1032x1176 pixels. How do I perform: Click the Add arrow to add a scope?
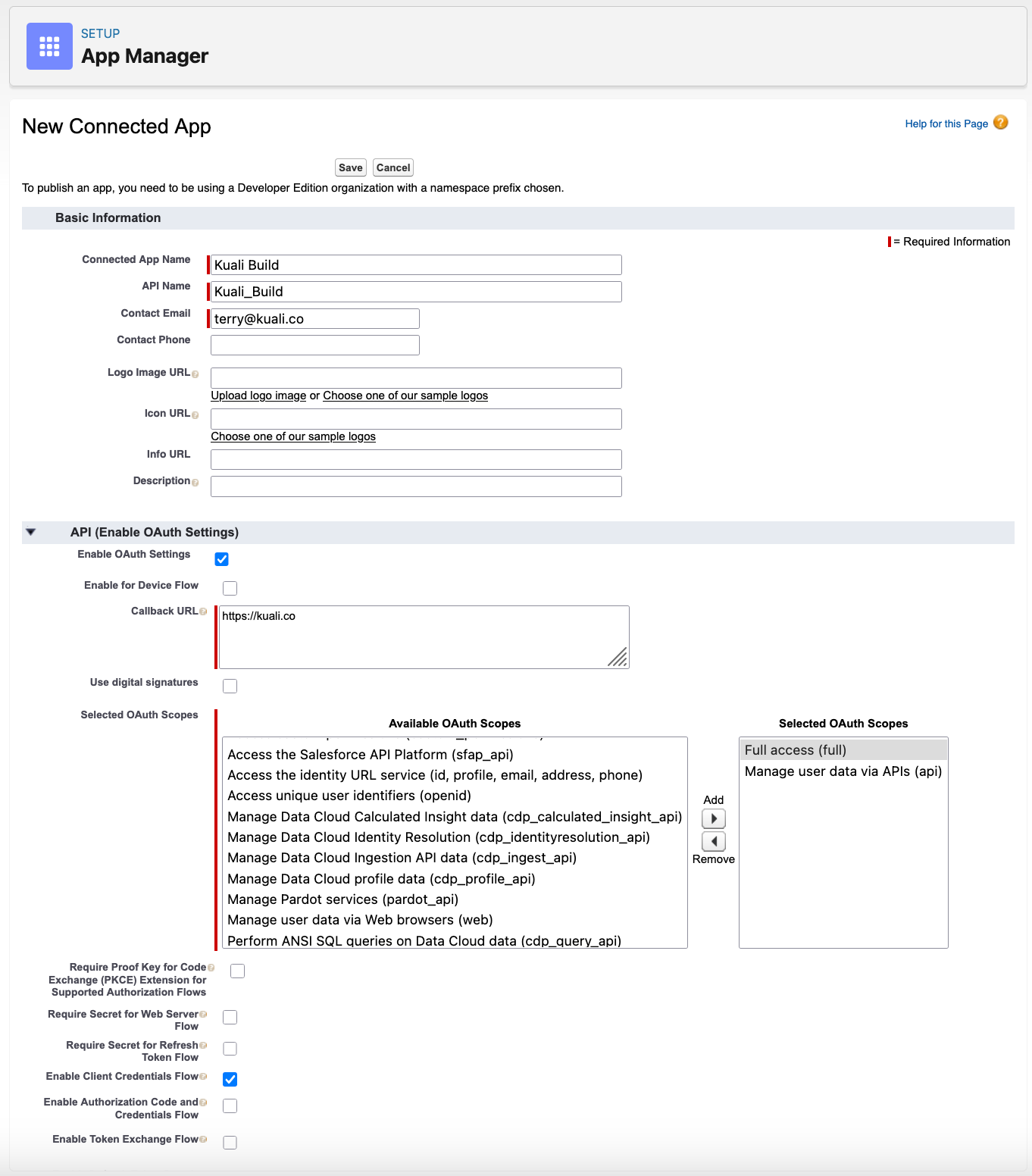click(713, 818)
